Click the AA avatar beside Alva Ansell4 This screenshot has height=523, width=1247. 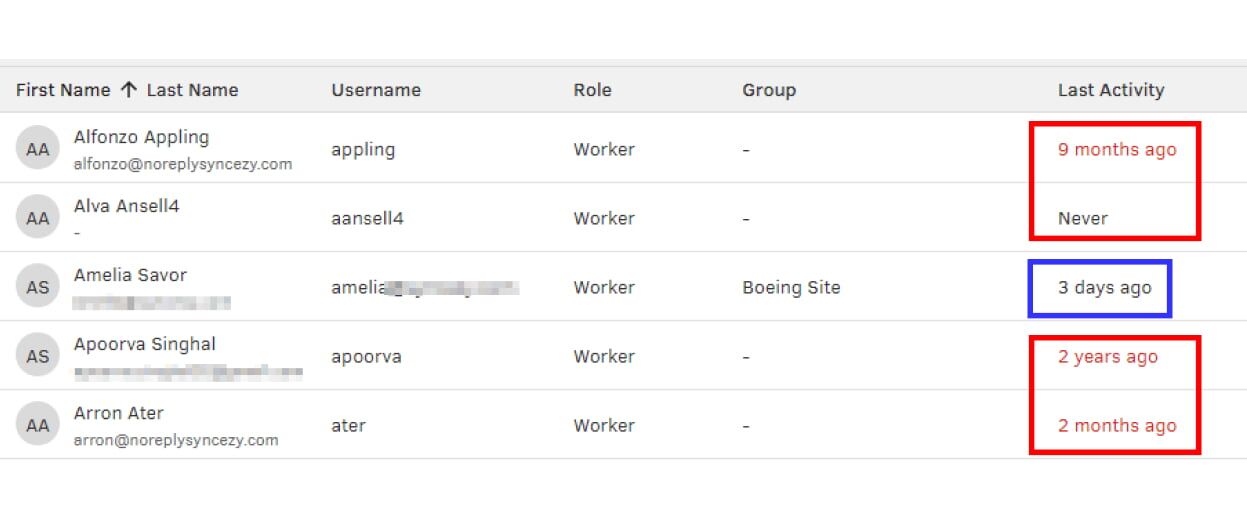click(x=37, y=218)
